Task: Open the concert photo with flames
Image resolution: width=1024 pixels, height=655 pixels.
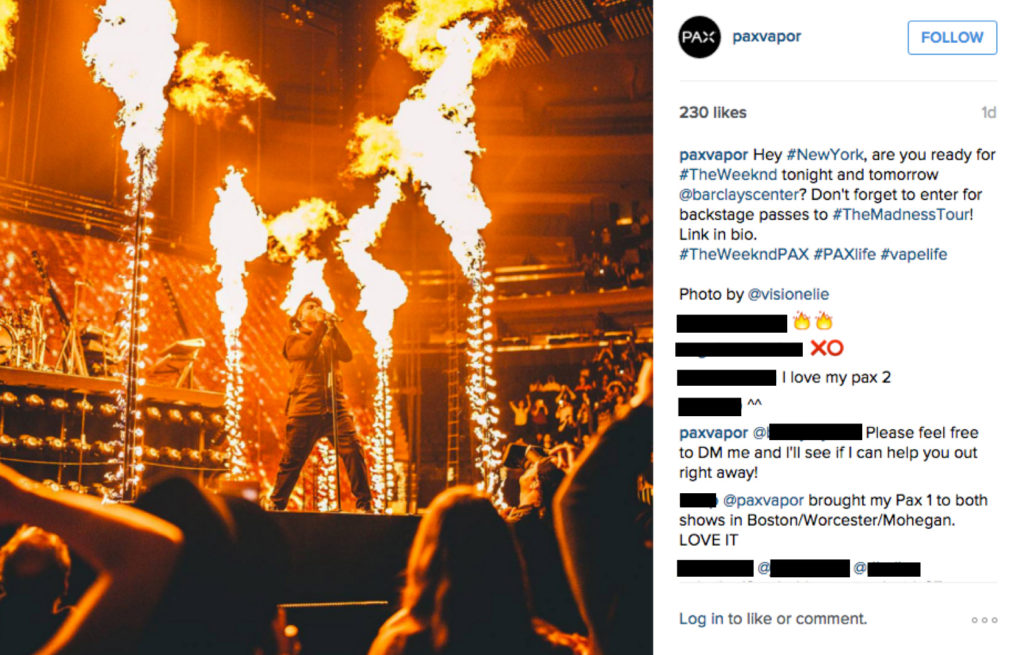Action: point(327,327)
